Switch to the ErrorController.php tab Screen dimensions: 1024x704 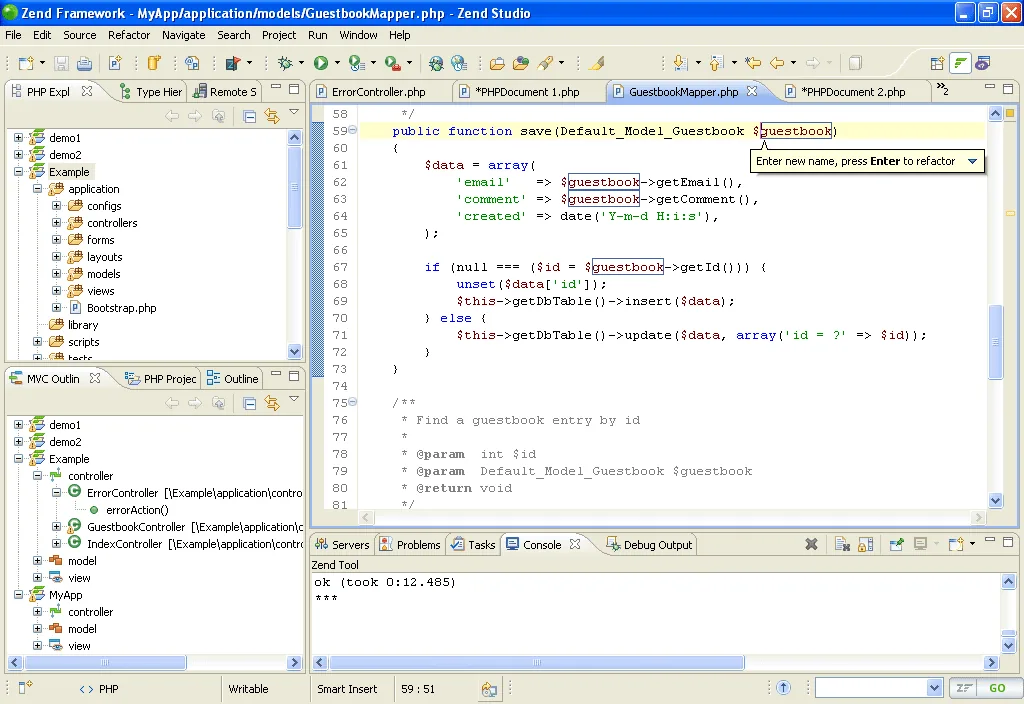tap(378, 92)
